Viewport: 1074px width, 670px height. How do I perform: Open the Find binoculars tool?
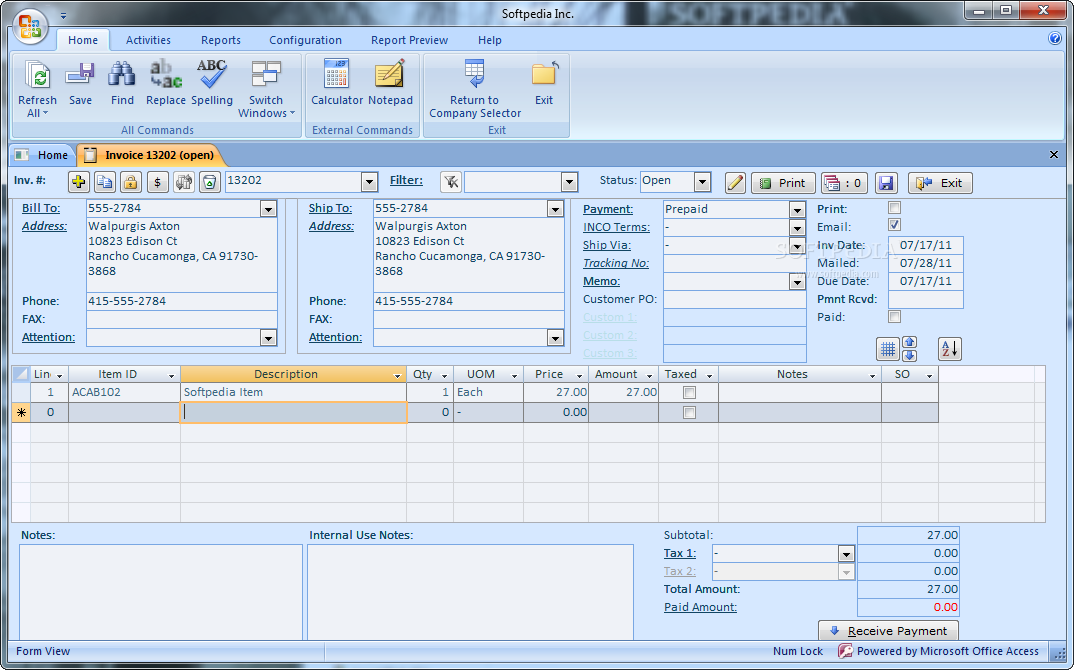click(x=122, y=74)
